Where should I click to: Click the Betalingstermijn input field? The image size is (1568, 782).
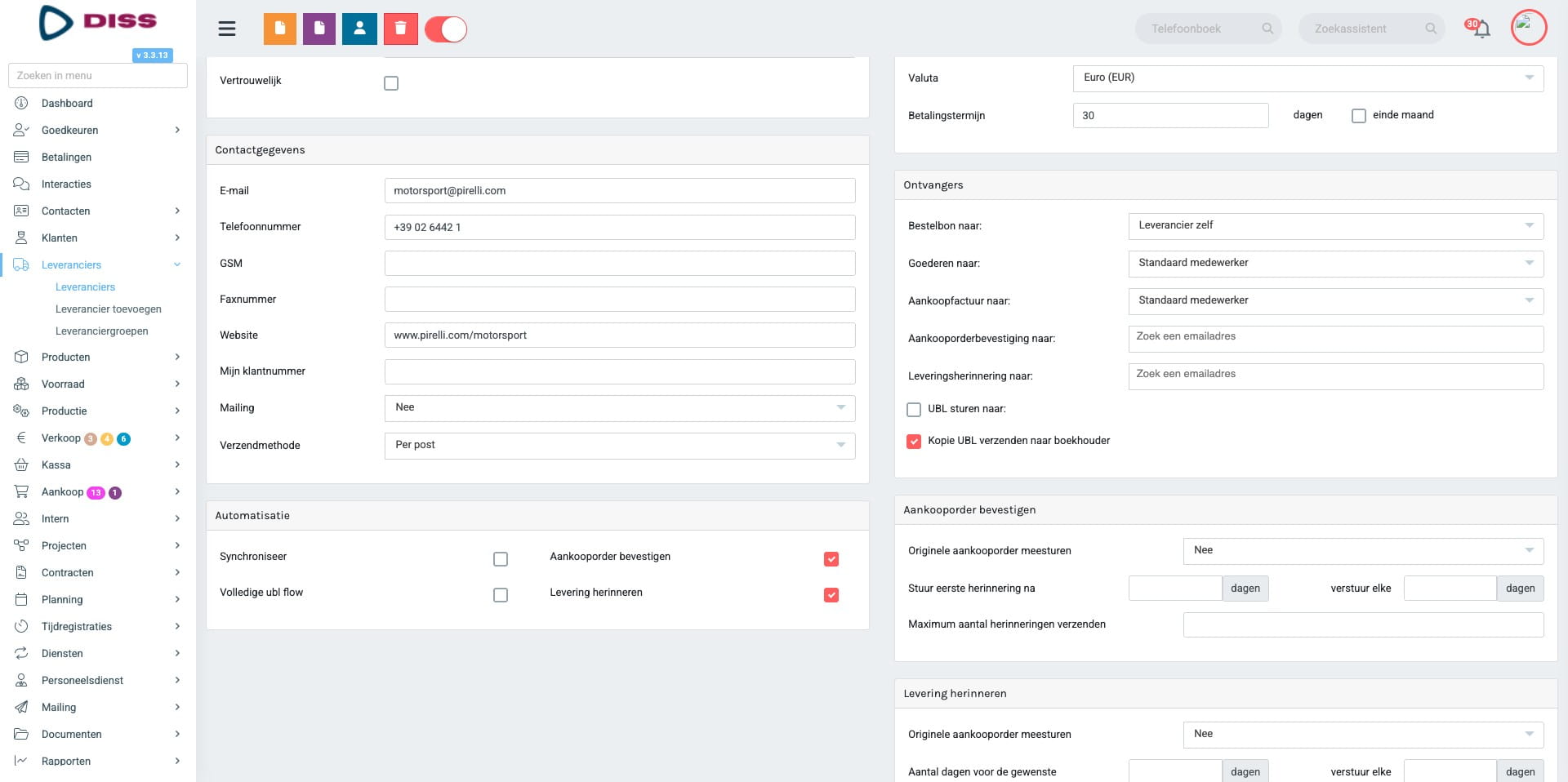pos(1170,115)
